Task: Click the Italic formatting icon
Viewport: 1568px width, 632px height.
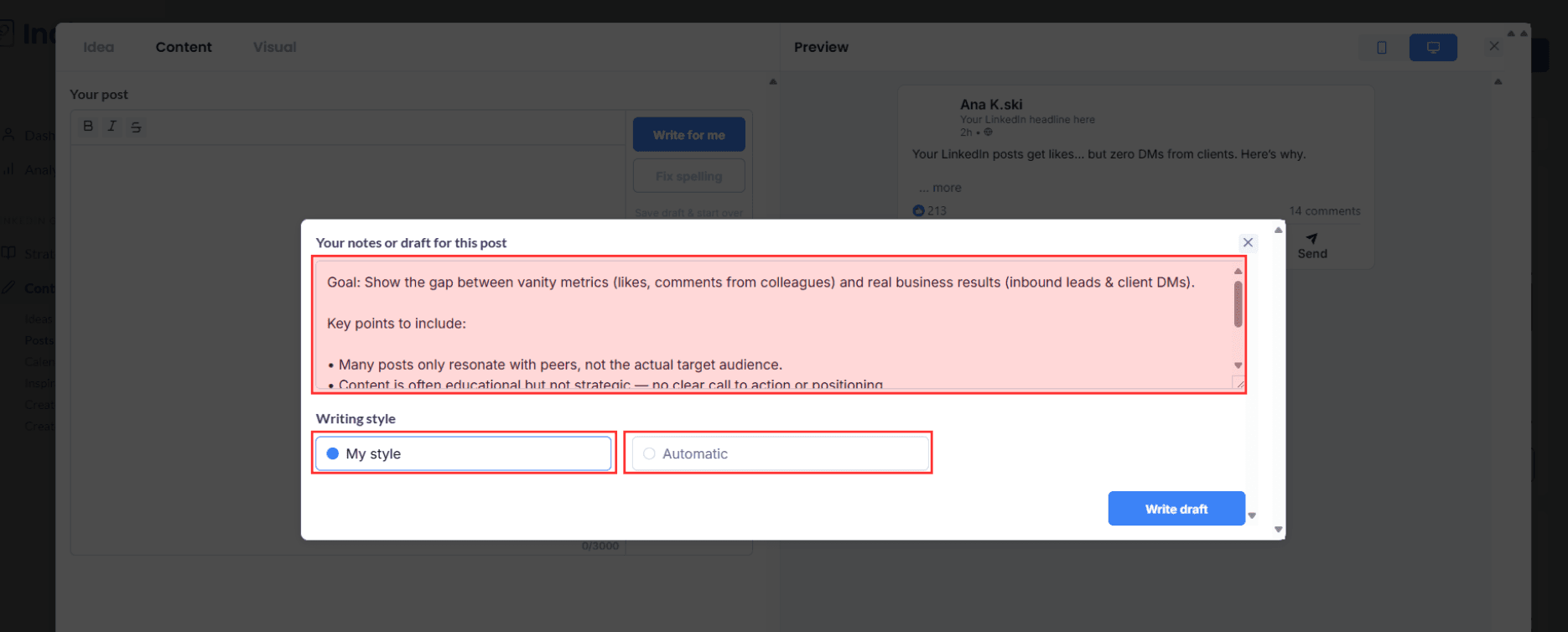Action: tap(112, 127)
